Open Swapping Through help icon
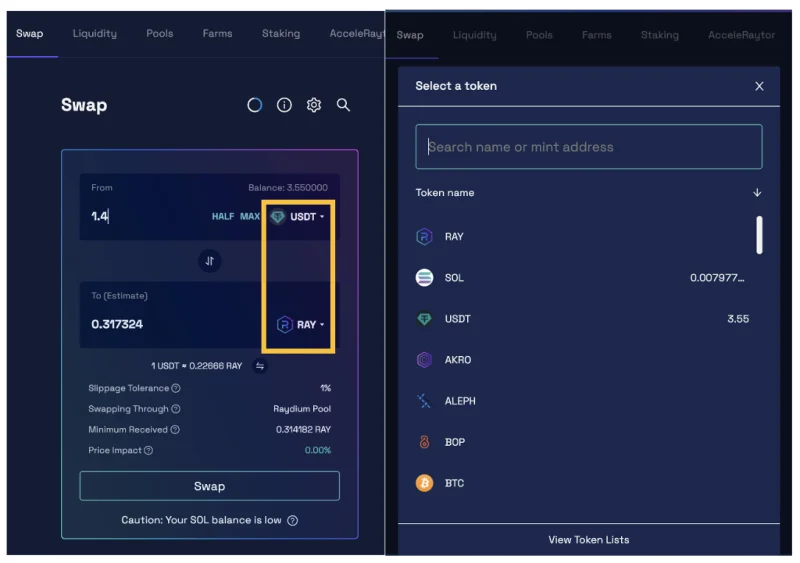 176,409
